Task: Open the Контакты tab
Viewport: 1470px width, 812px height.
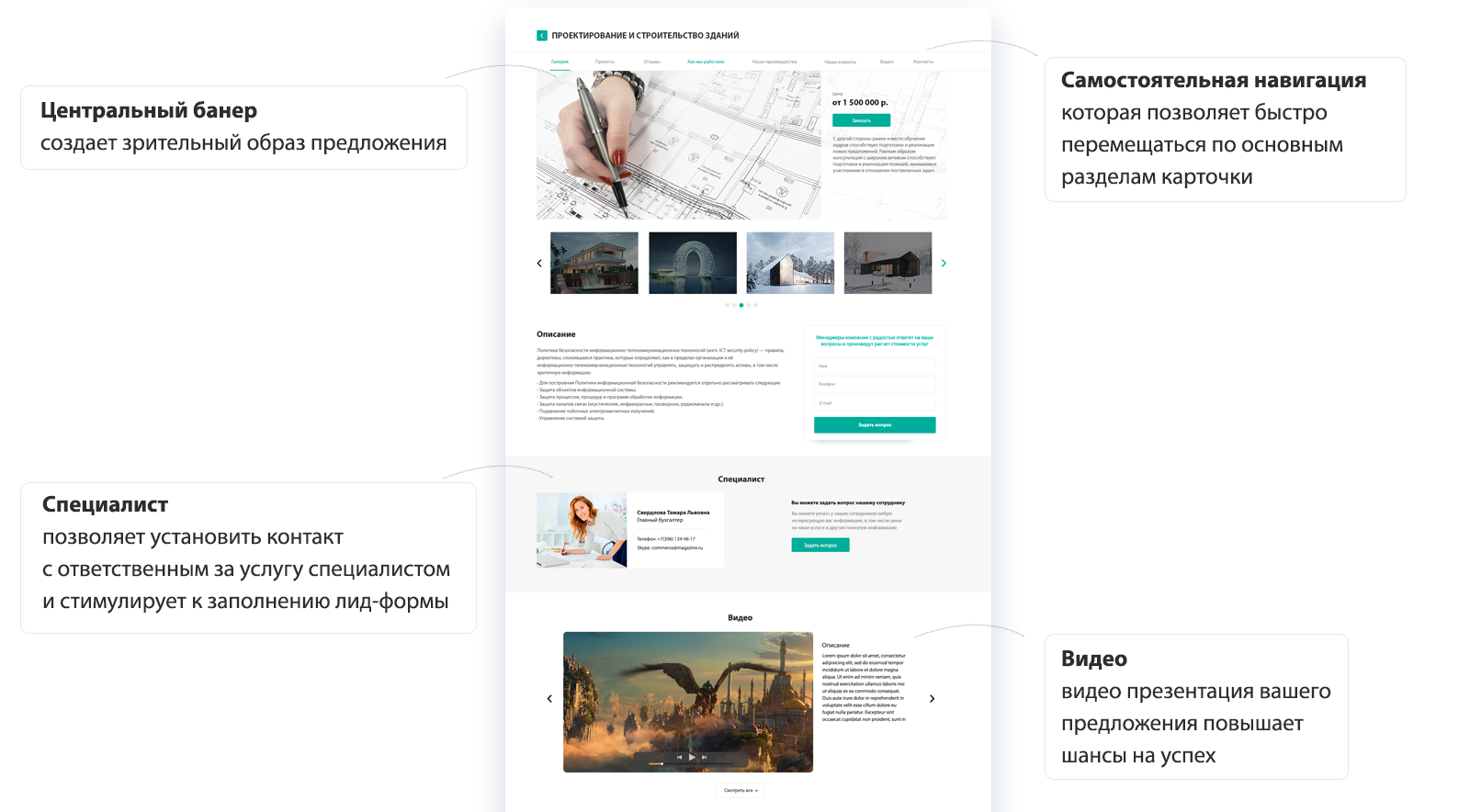Action: click(923, 62)
